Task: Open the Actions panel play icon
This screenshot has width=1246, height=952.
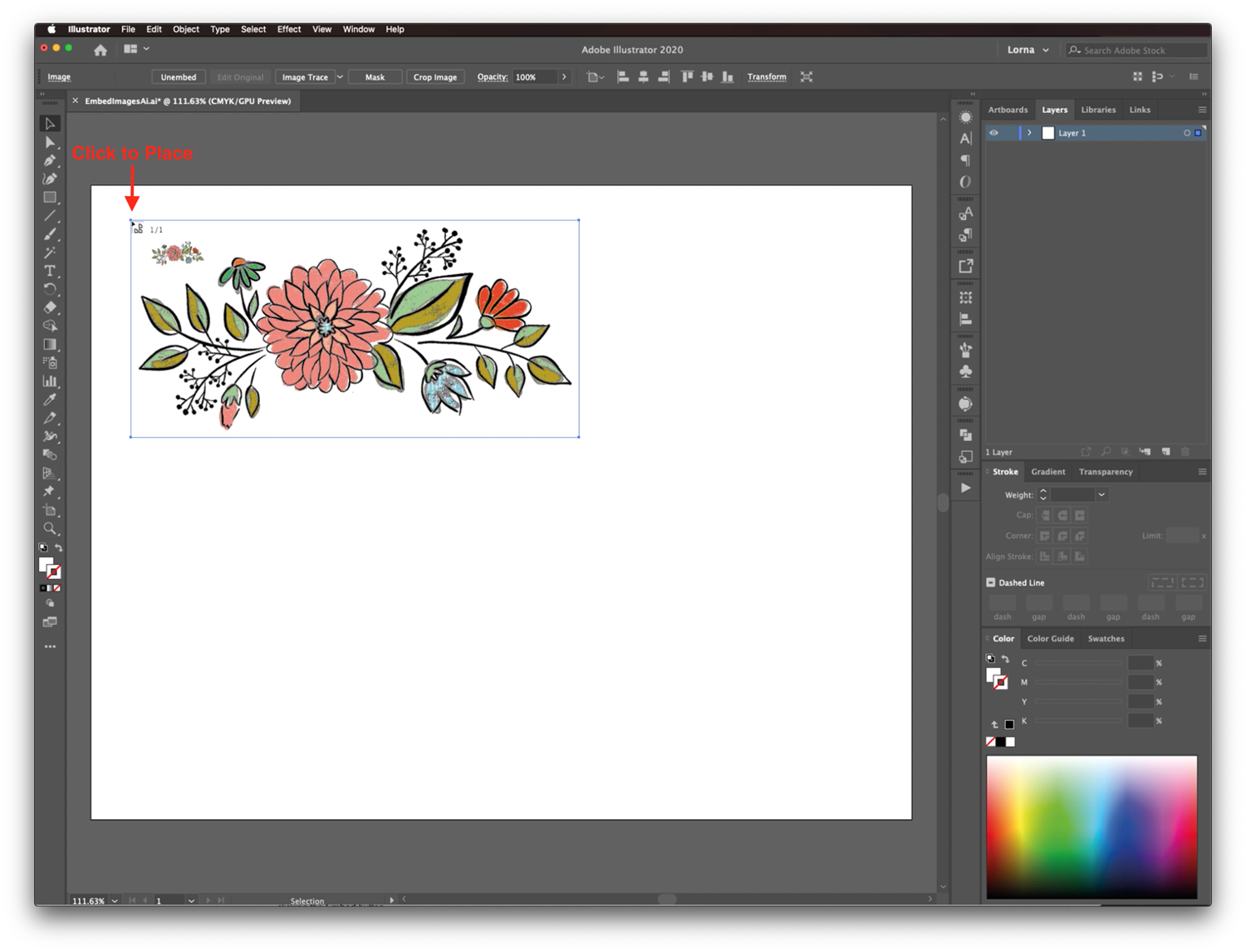Action: tap(965, 488)
